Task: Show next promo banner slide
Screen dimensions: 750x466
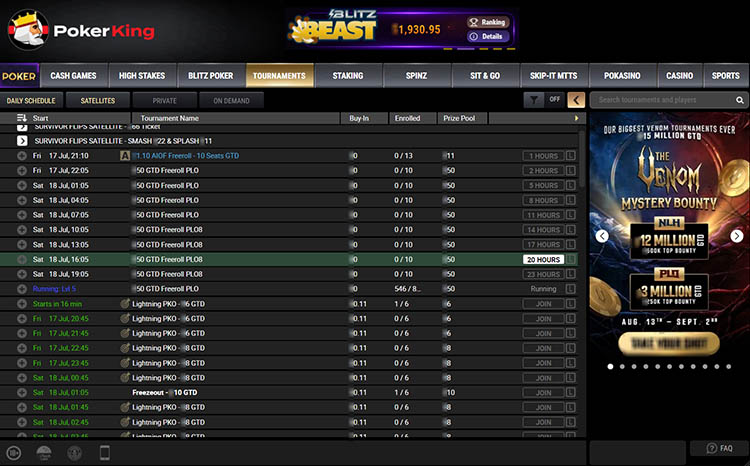Action: (x=737, y=236)
